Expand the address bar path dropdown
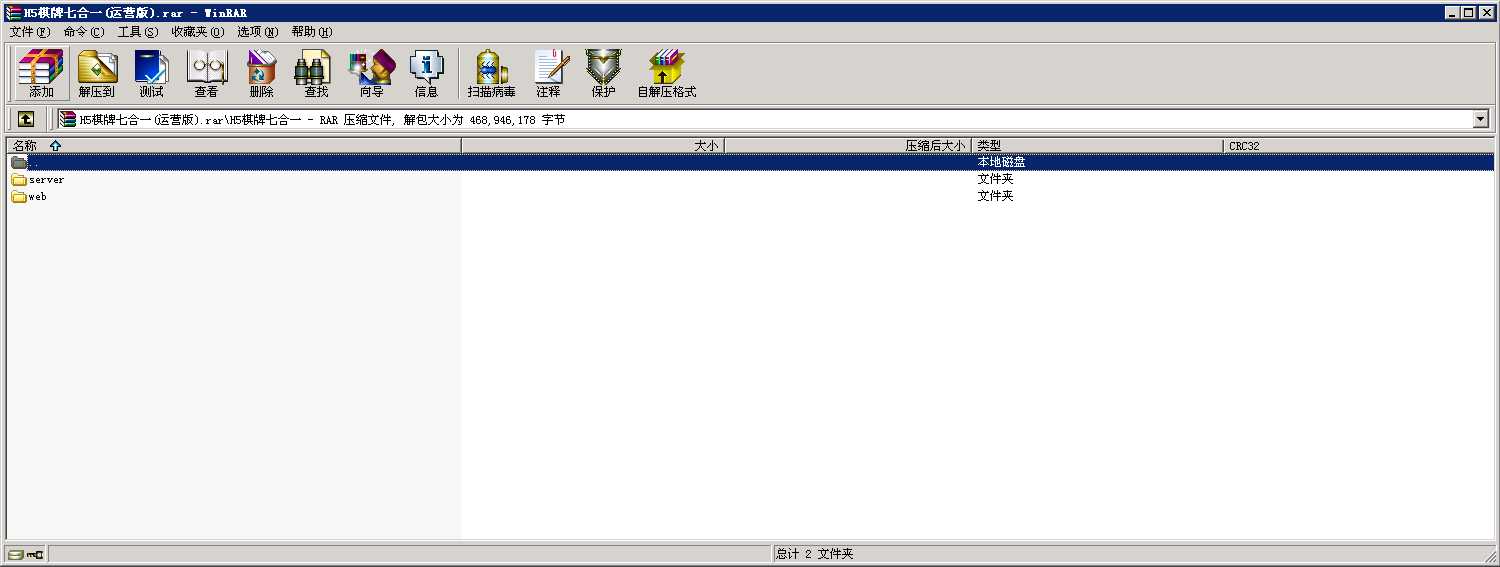 [x=1481, y=119]
